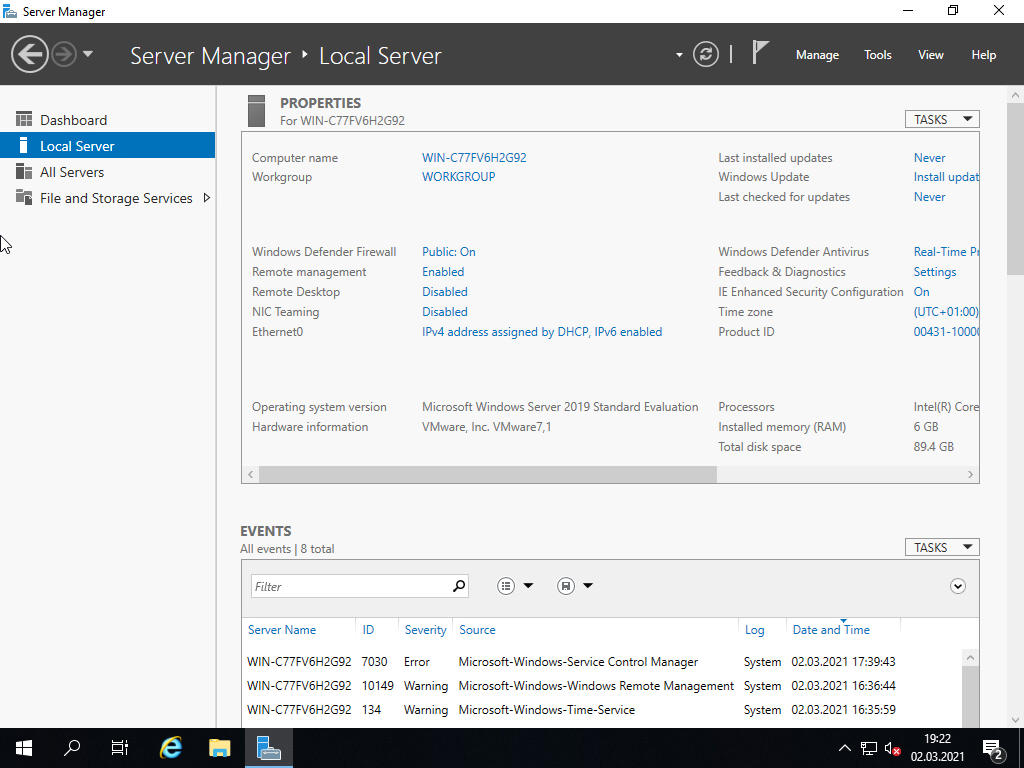1024x768 pixels.
Task: Click the Install updates link
Action: (946, 177)
